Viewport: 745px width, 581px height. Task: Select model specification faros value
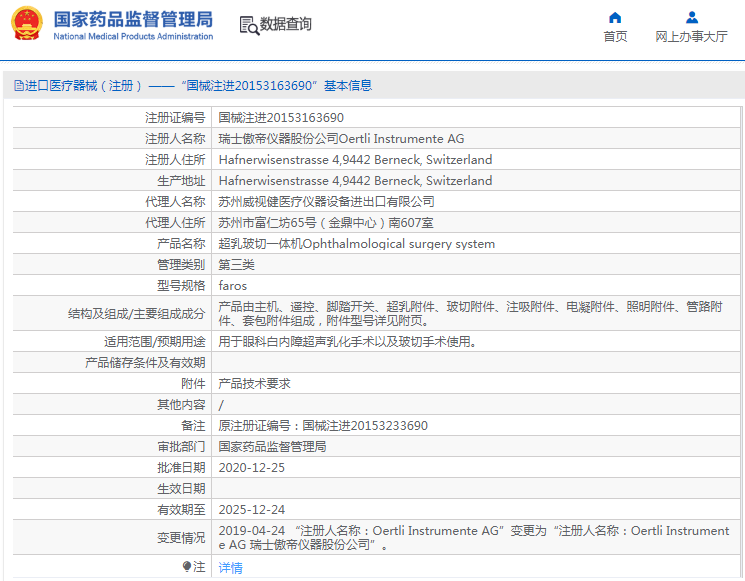[x=232, y=286]
